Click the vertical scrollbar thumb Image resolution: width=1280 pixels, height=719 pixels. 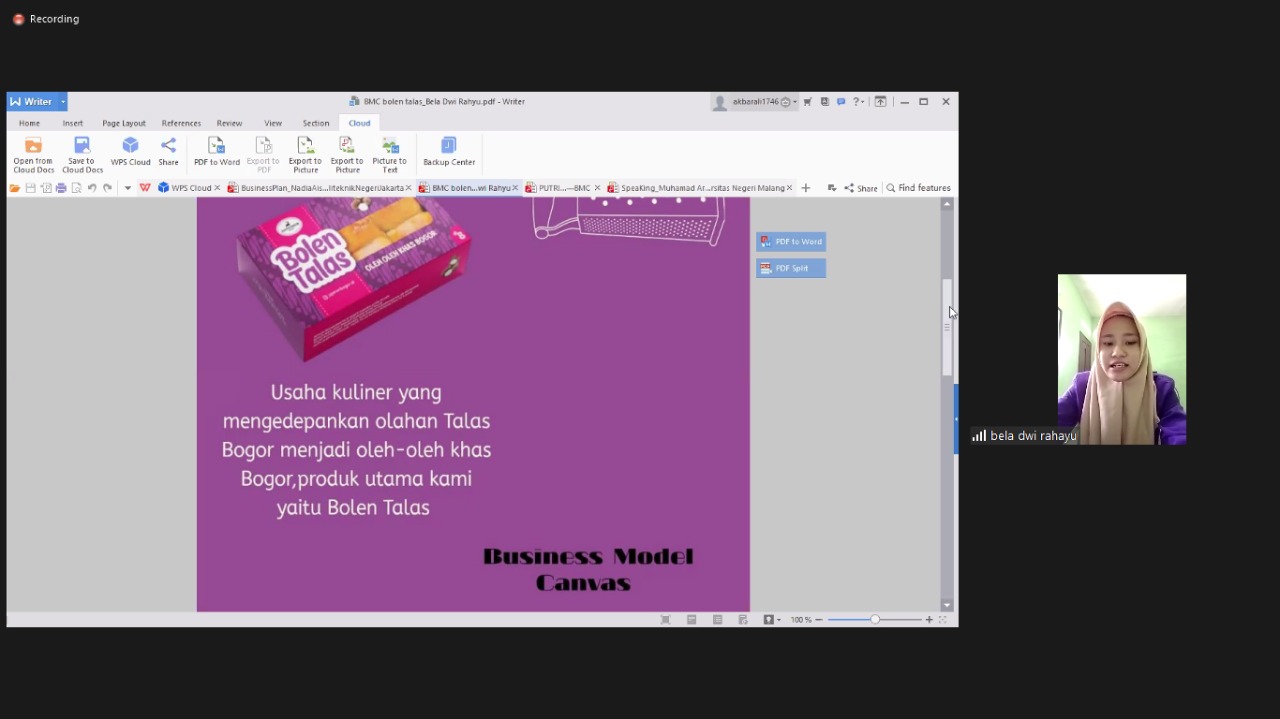tap(947, 327)
